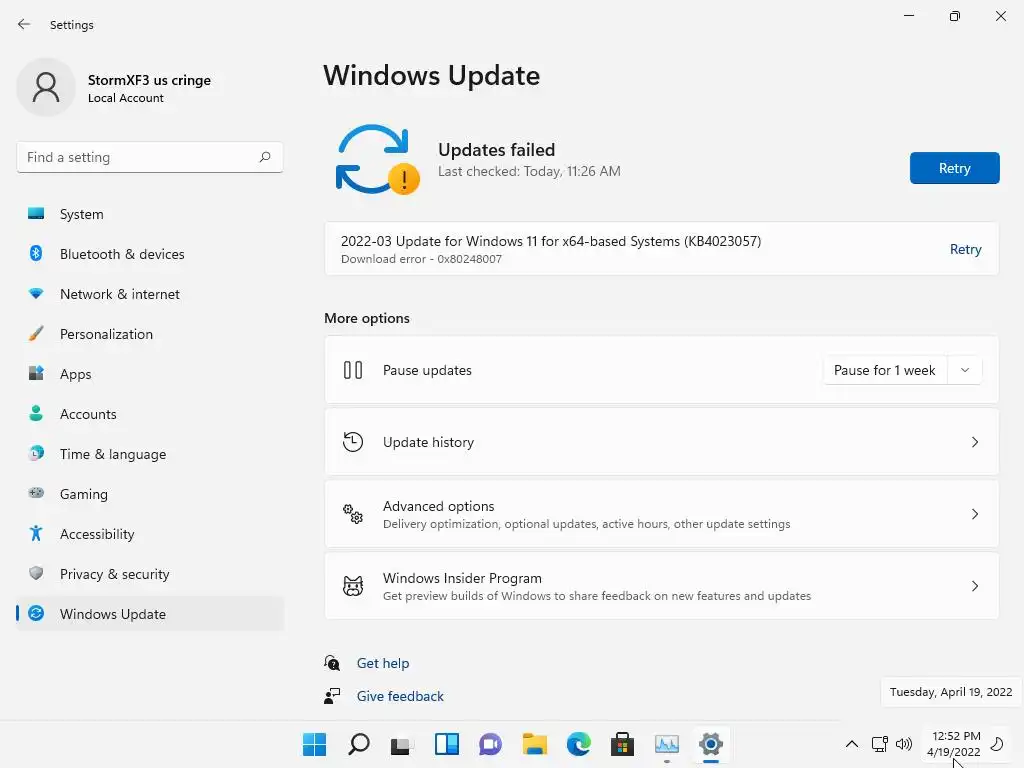The height and width of the screenshot is (768, 1024).
Task: Open the Apps section
Action: tap(150, 374)
